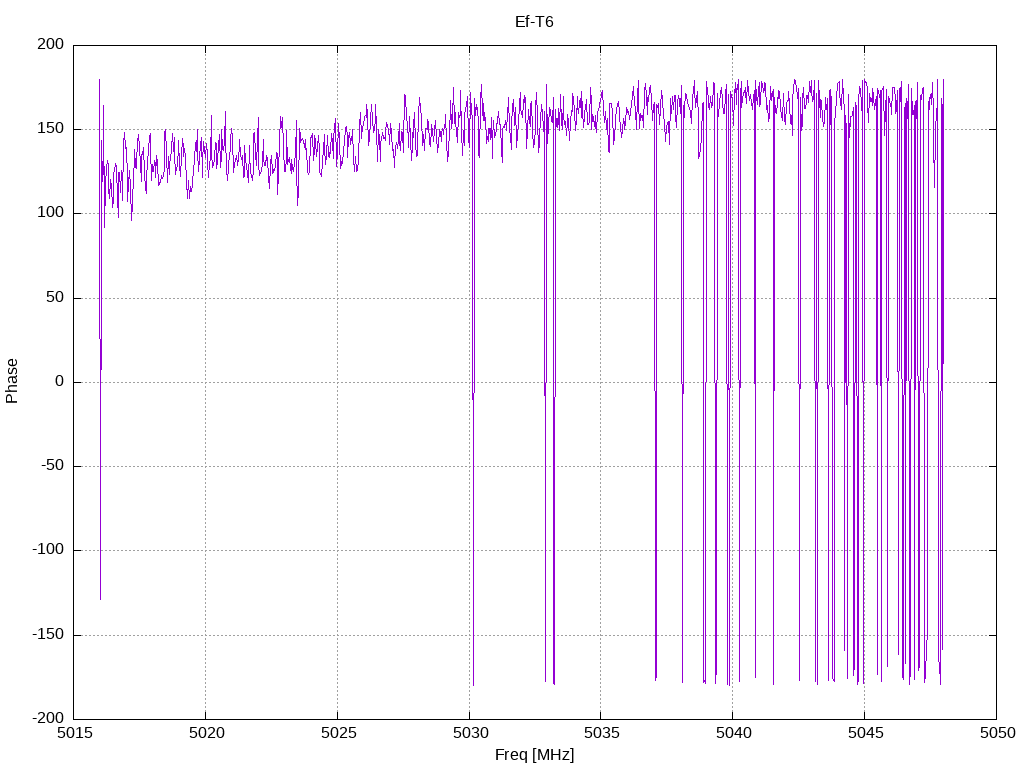Click the y-axis tick label 0
The width and height of the screenshot is (1024, 768).
click(60, 381)
